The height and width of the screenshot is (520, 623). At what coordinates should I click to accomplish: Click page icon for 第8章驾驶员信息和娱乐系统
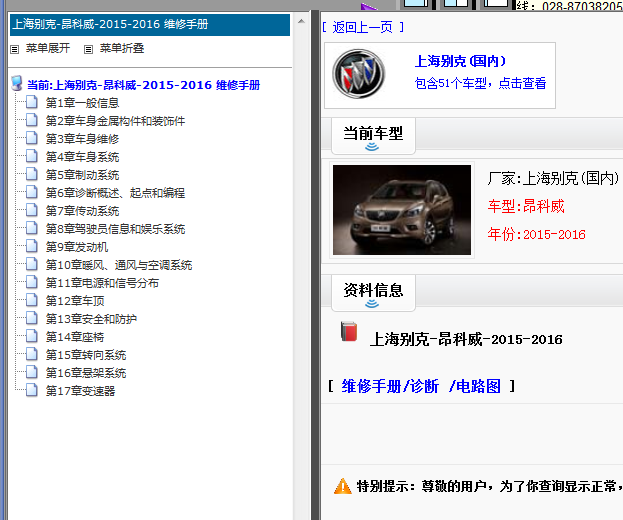point(32,228)
